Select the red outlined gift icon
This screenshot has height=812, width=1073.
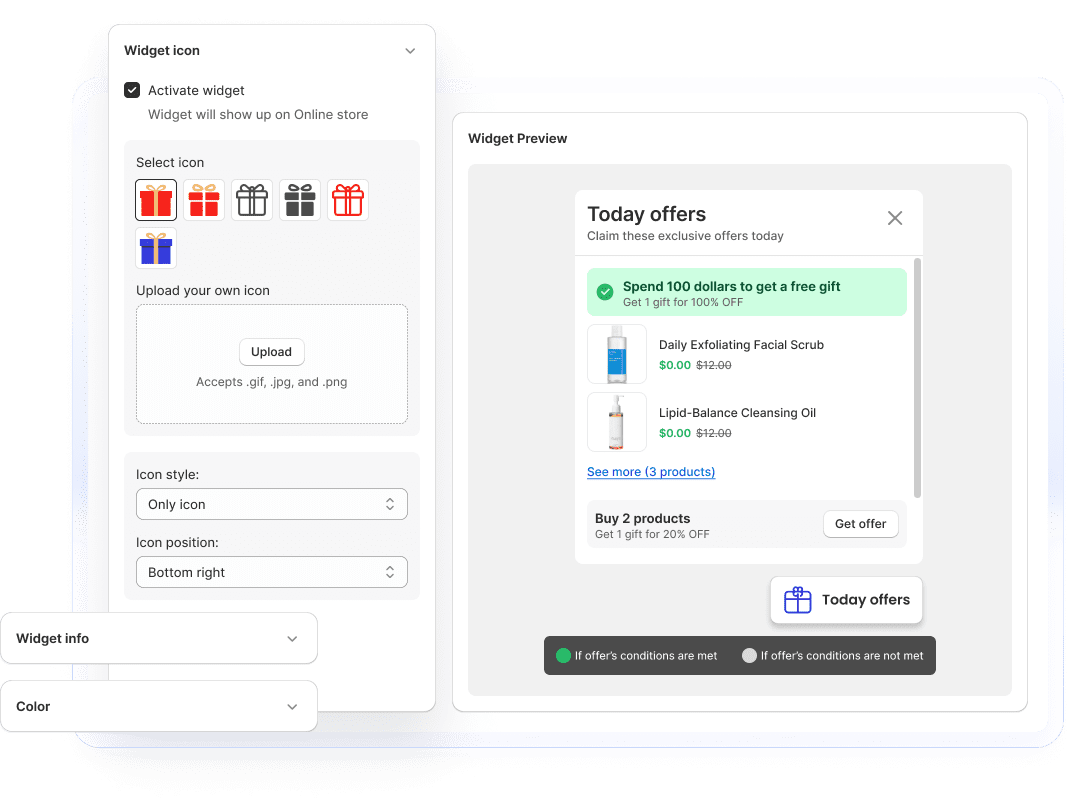[x=348, y=200]
